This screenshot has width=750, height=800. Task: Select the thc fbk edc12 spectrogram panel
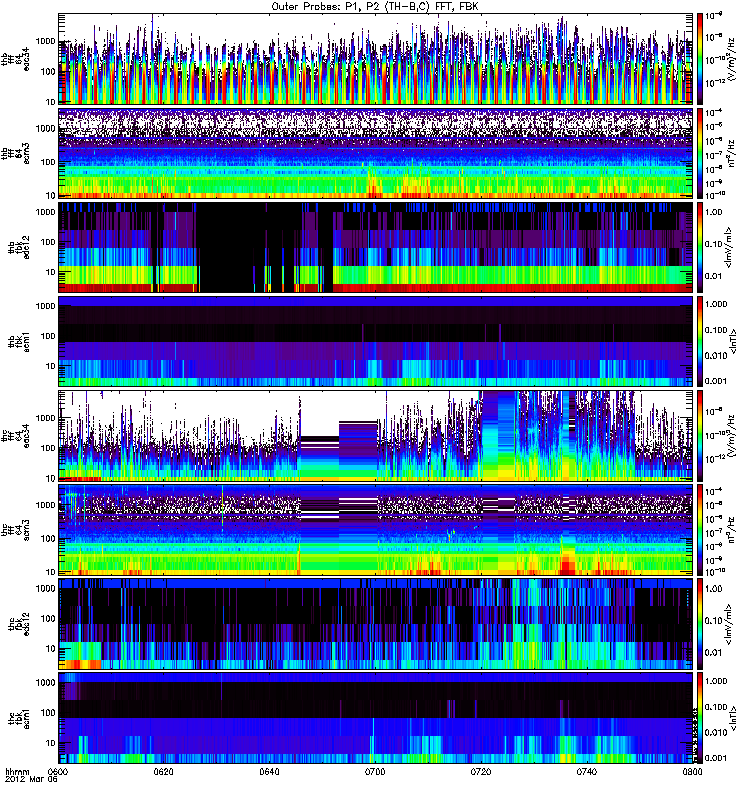(376, 624)
